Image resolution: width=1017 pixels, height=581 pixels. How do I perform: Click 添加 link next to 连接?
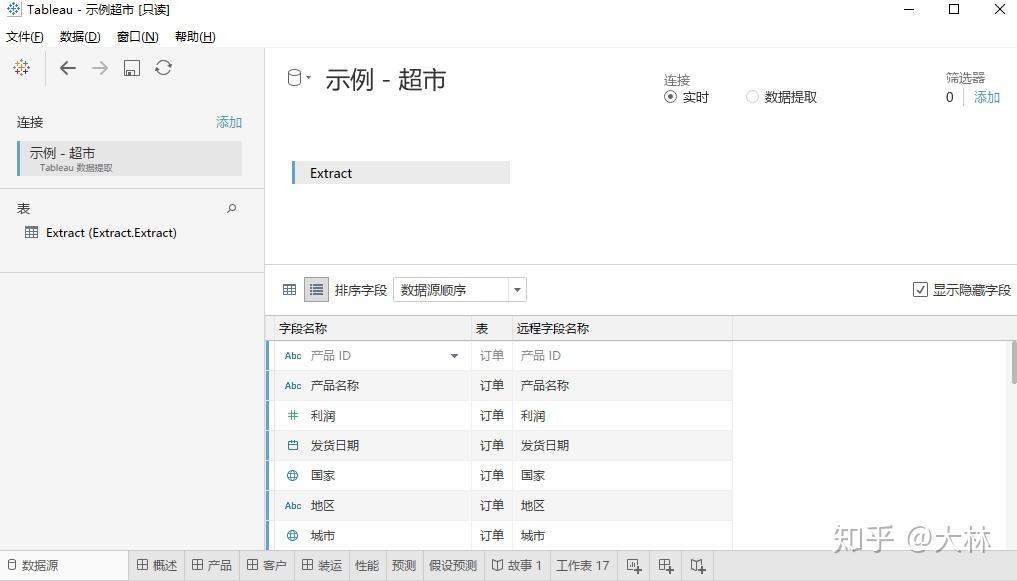click(x=229, y=122)
